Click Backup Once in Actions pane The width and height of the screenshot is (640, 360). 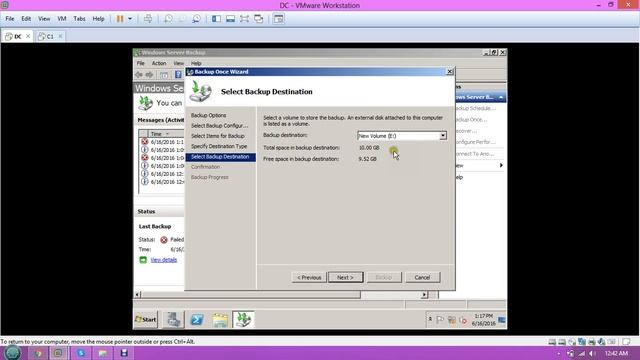471,120
